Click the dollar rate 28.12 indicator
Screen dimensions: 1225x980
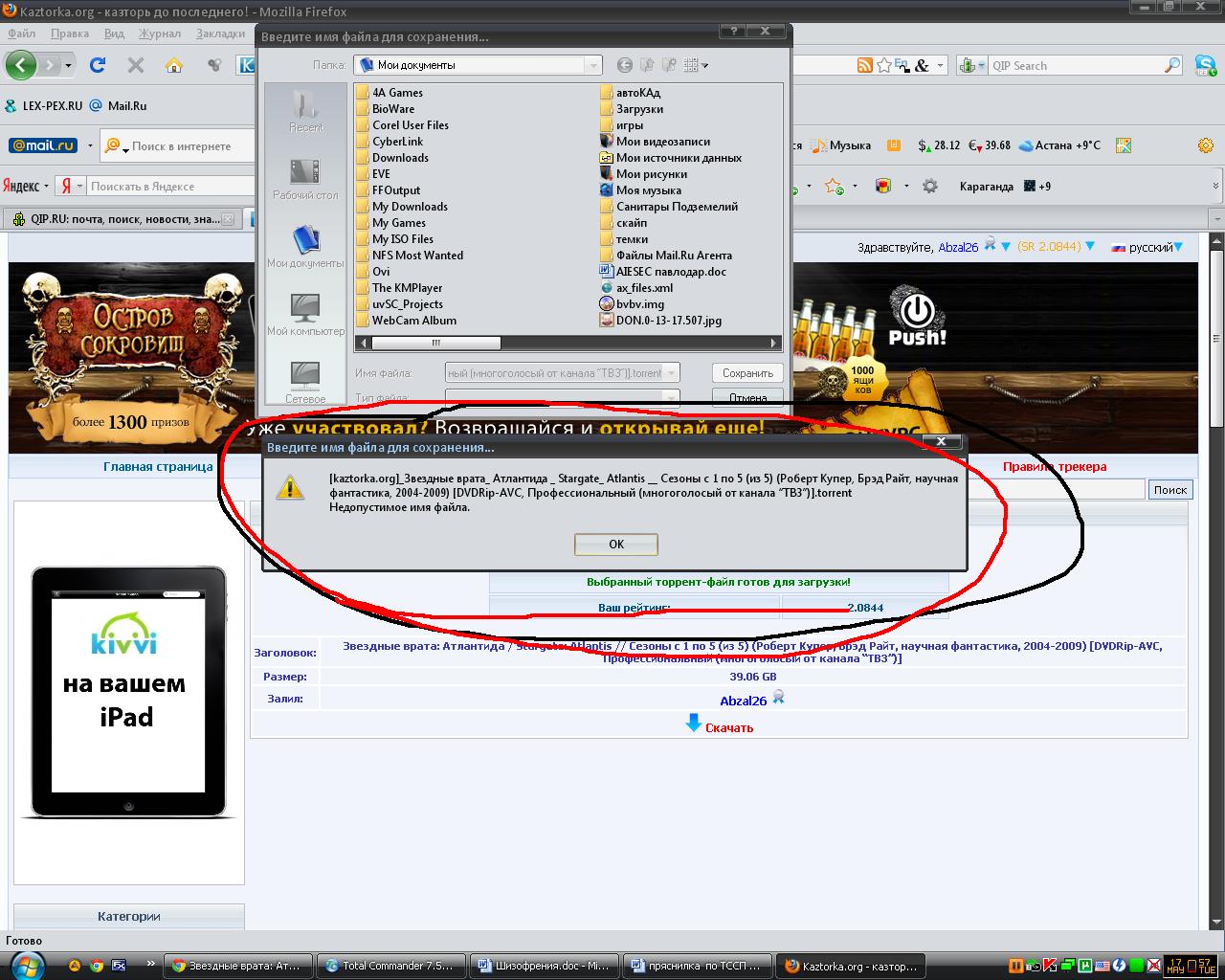[939, 145]
